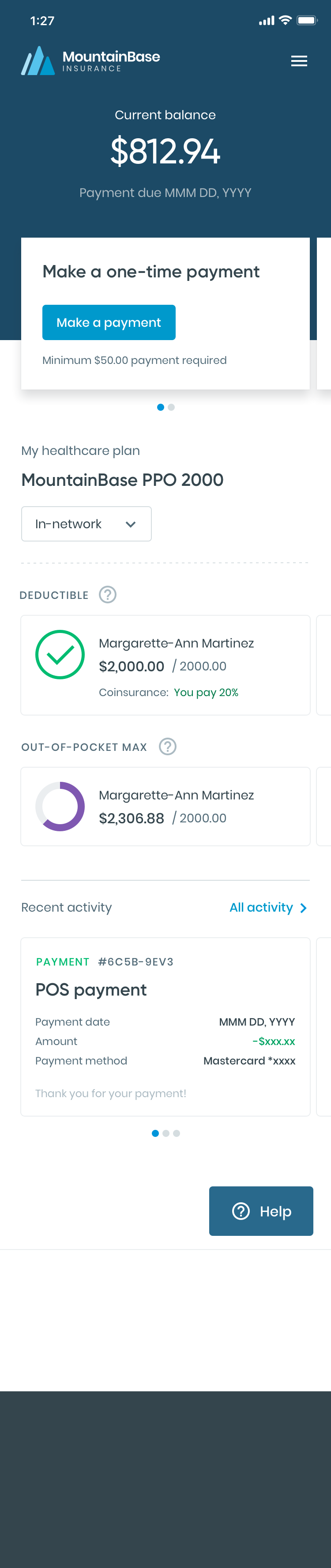
Task: Select the third recent activity dot
Action: pos(177,1133)
